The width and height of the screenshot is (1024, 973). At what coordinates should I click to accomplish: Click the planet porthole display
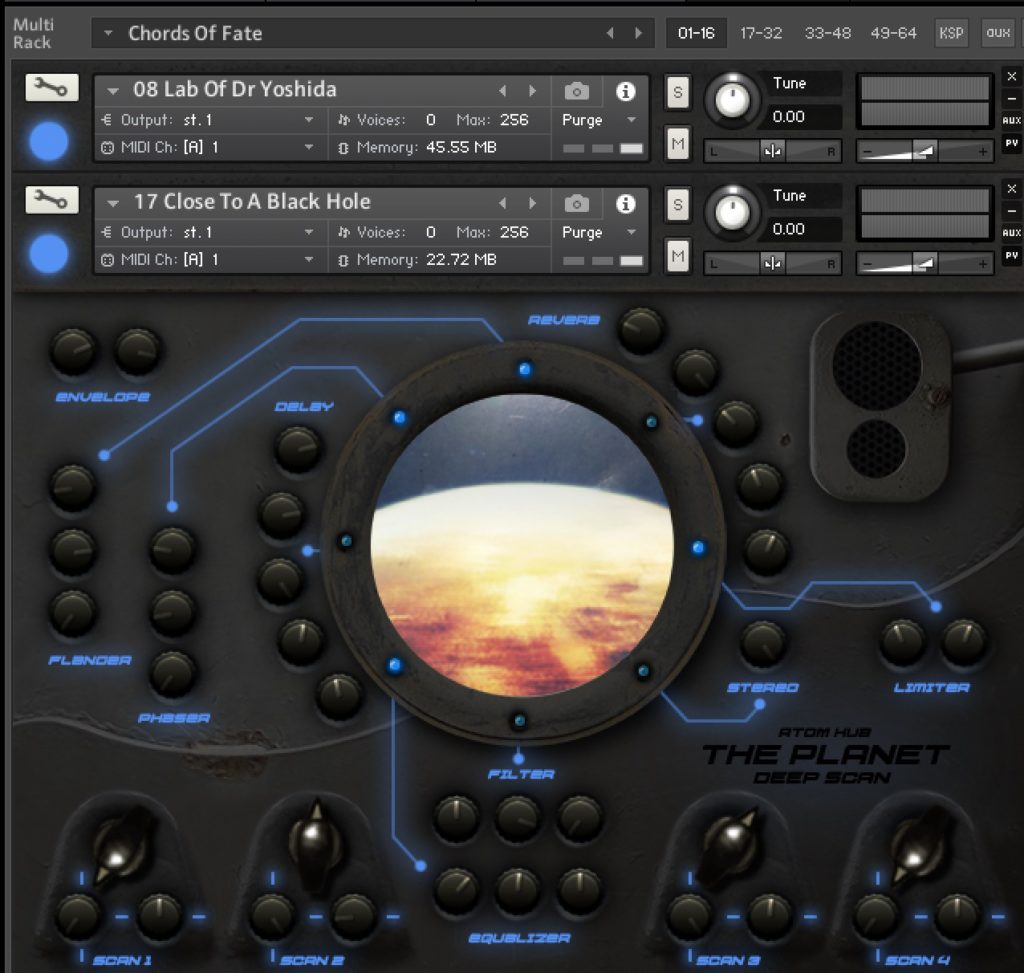(x=522, y=546)
